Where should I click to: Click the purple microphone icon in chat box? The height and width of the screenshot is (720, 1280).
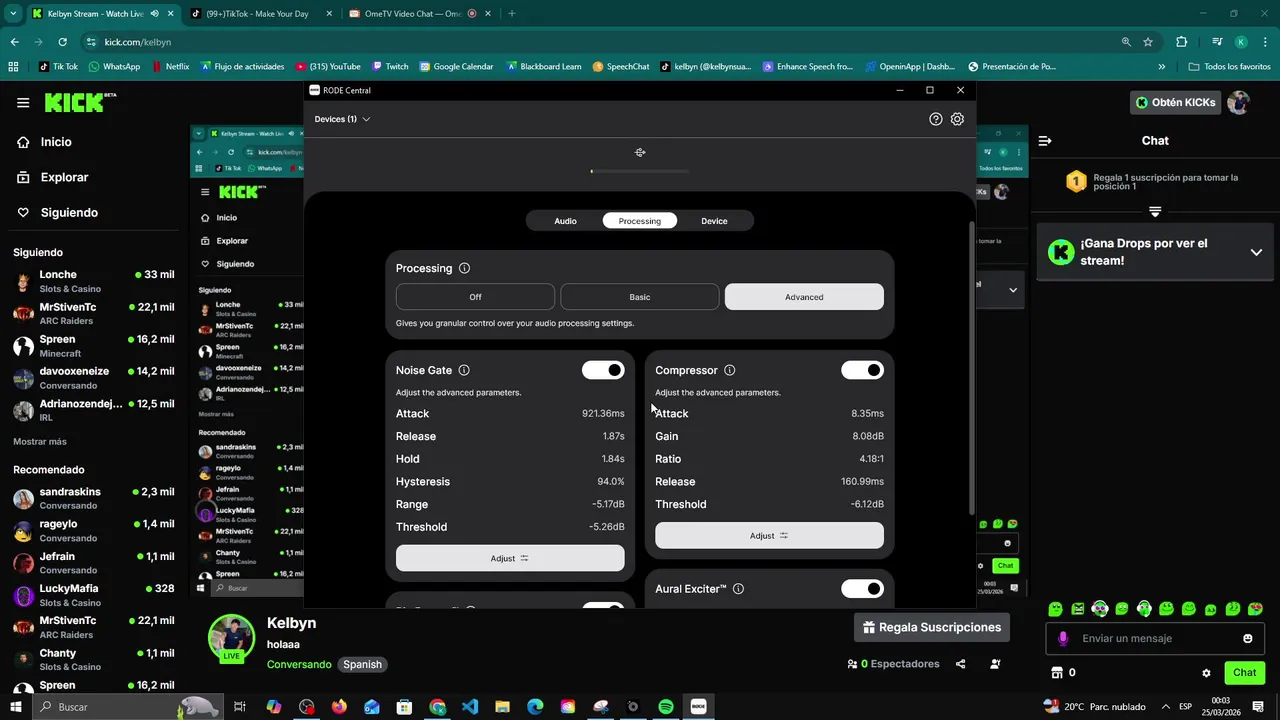pos(1063,638)
